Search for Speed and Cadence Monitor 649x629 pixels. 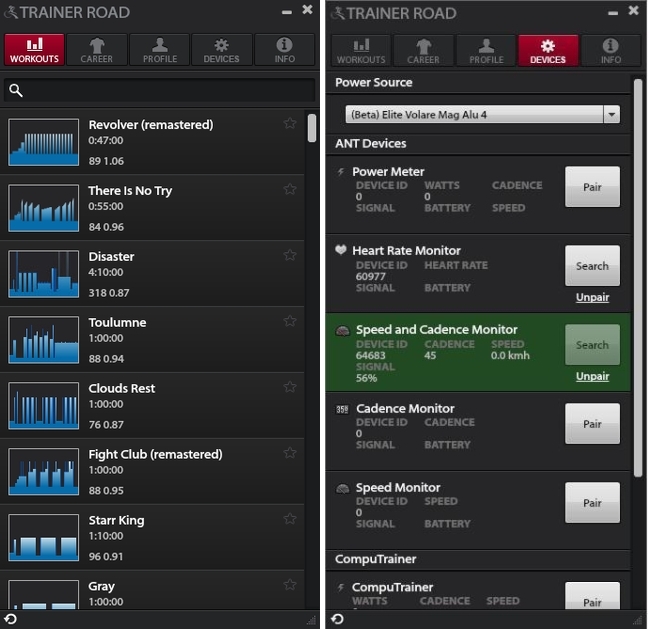point(592,345)
